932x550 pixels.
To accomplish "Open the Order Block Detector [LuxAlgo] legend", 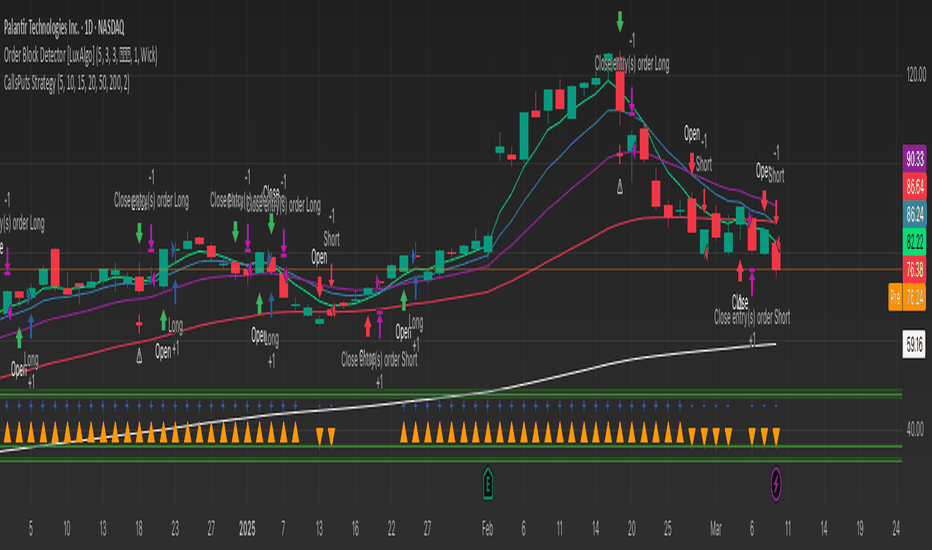I will 80,55.
